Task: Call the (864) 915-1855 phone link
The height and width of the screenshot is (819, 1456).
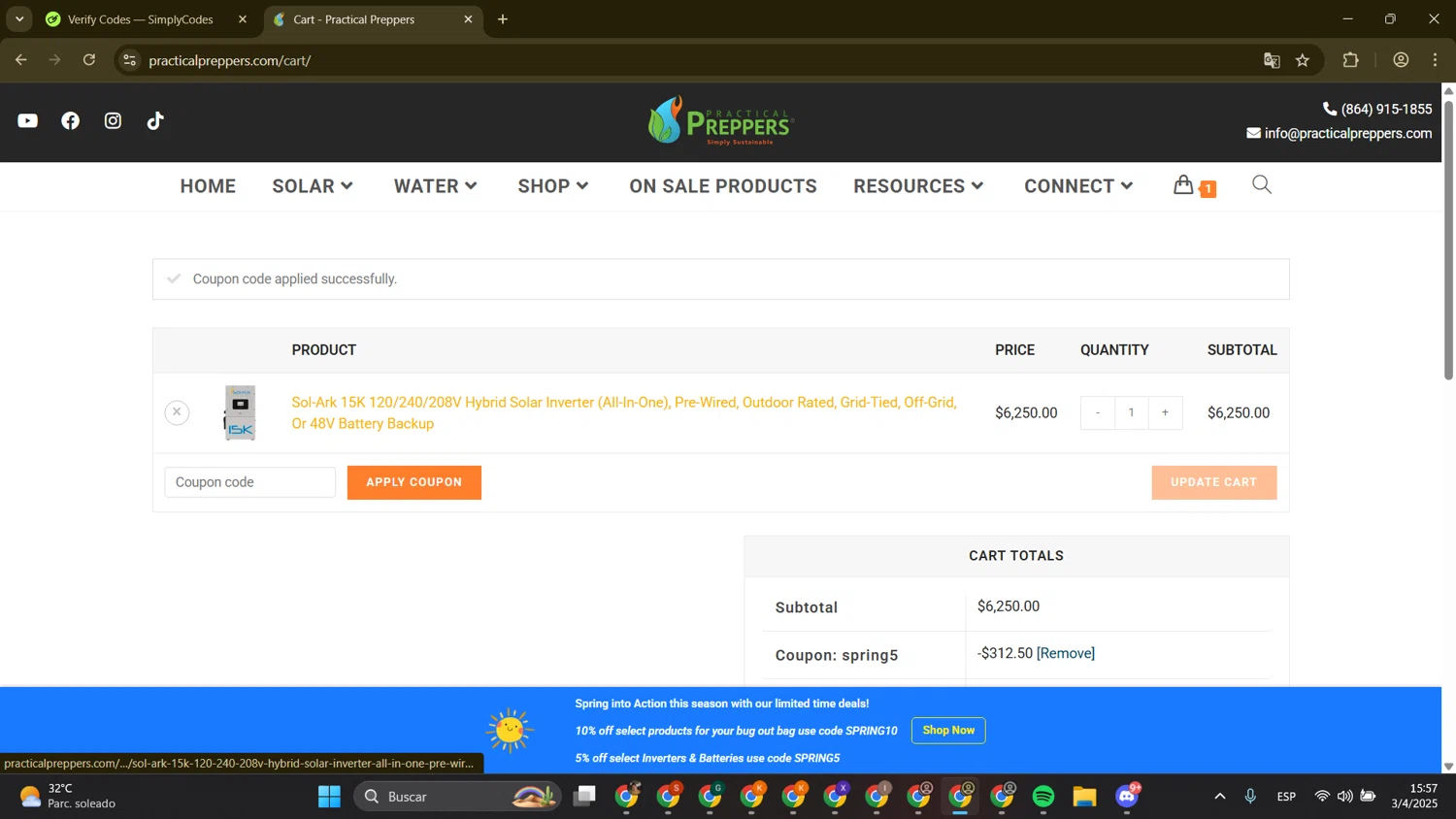Action: [1377, 109]
